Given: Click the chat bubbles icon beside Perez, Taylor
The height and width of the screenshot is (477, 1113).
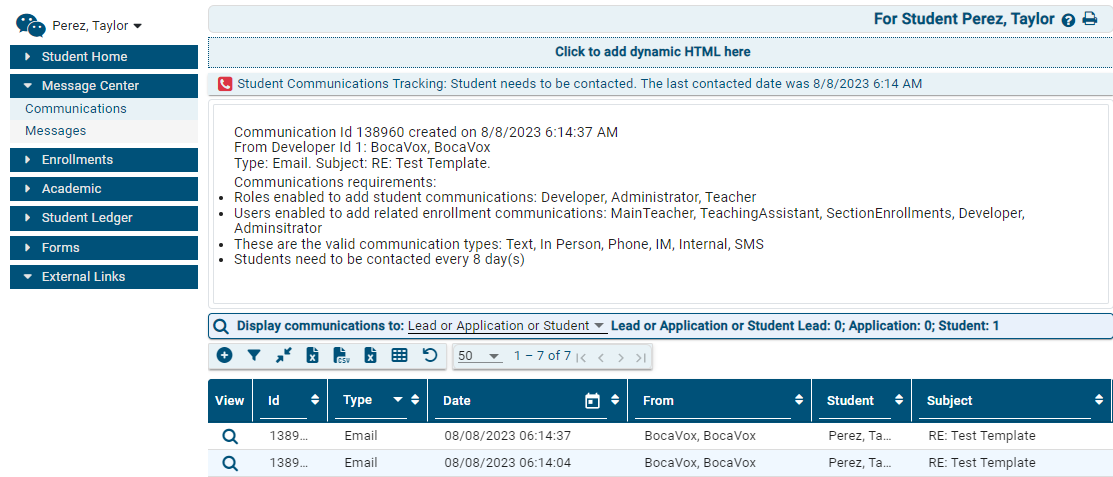Looking at the screenshot, I should point(31,25).
